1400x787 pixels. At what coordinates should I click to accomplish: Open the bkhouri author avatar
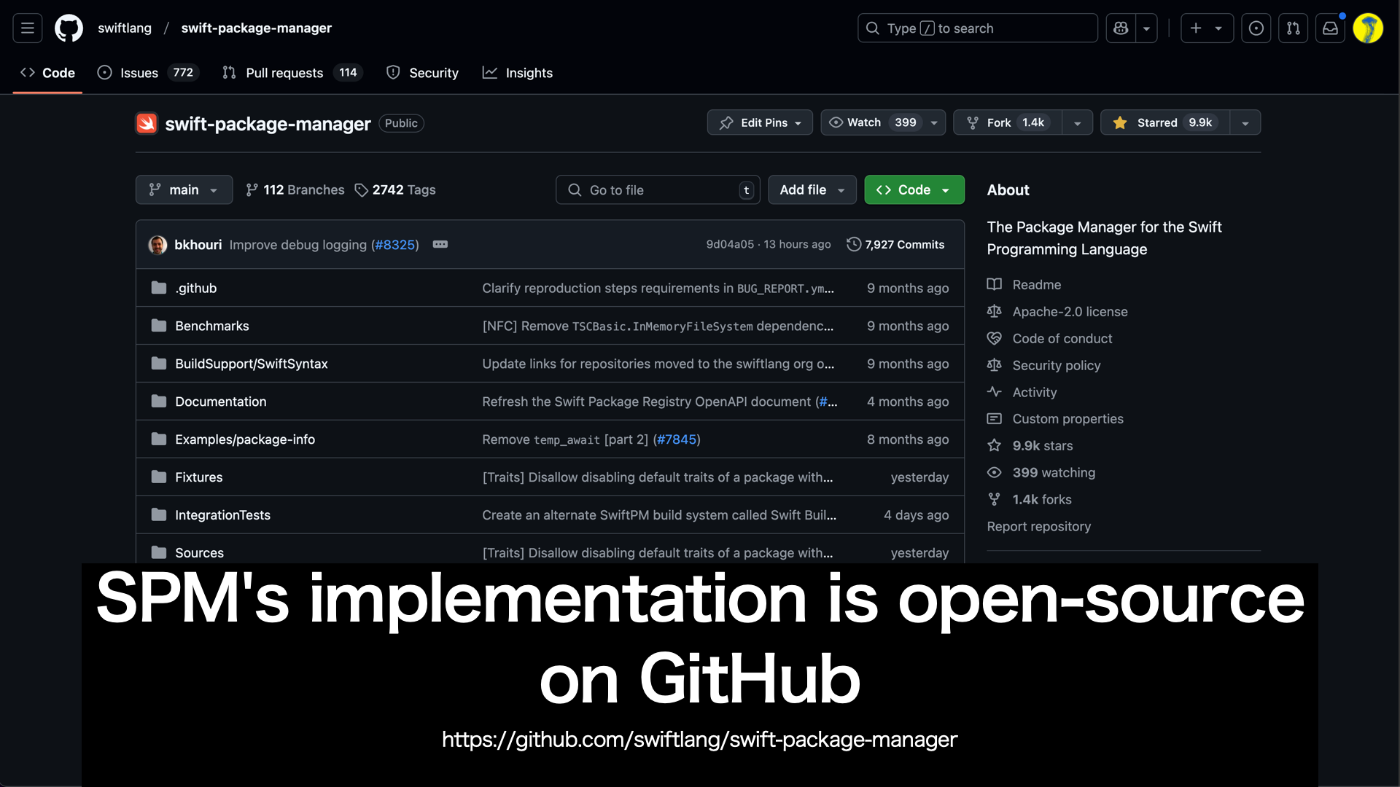[x=158, y=245]
